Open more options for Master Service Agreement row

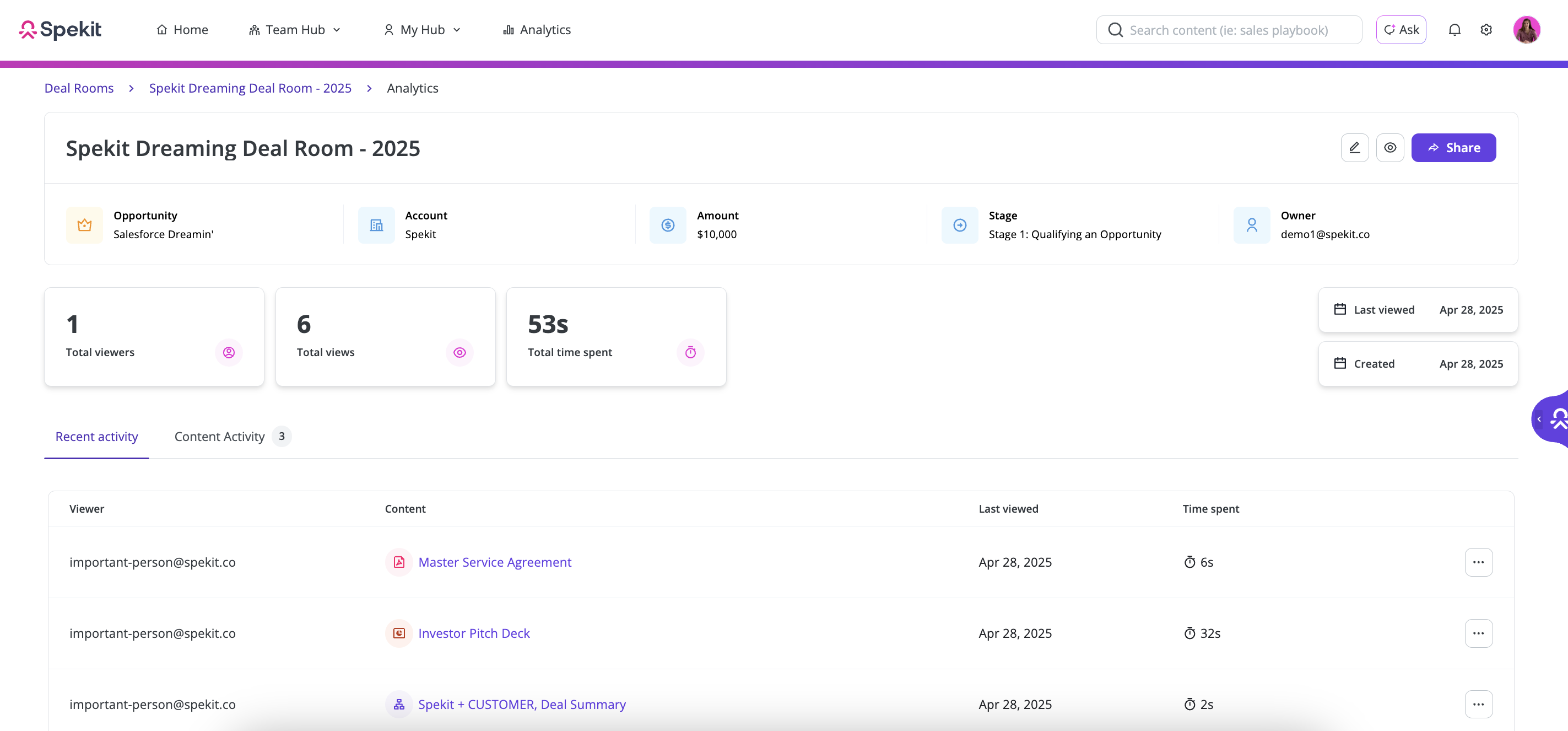(x=1479, y=562)
